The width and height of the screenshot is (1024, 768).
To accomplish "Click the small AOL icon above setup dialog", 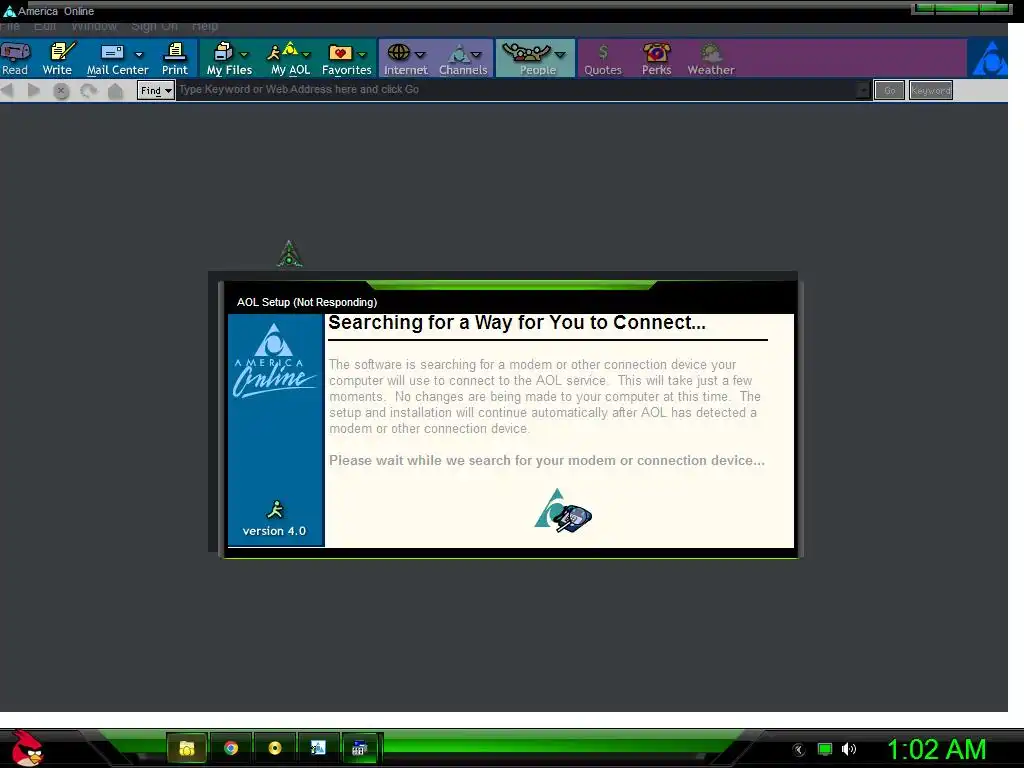I will pos(289,253).
